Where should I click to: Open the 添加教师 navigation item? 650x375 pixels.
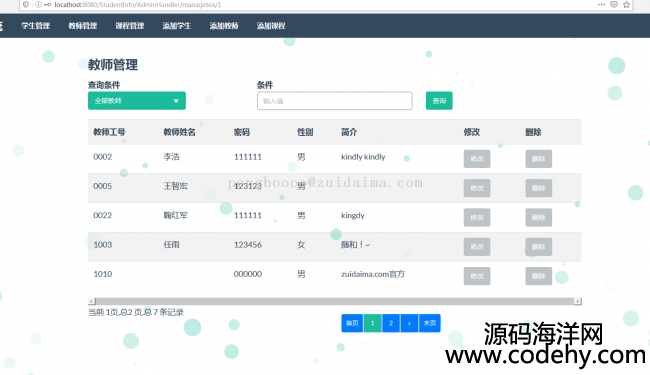pyautogui.click(x=224, y=26)
